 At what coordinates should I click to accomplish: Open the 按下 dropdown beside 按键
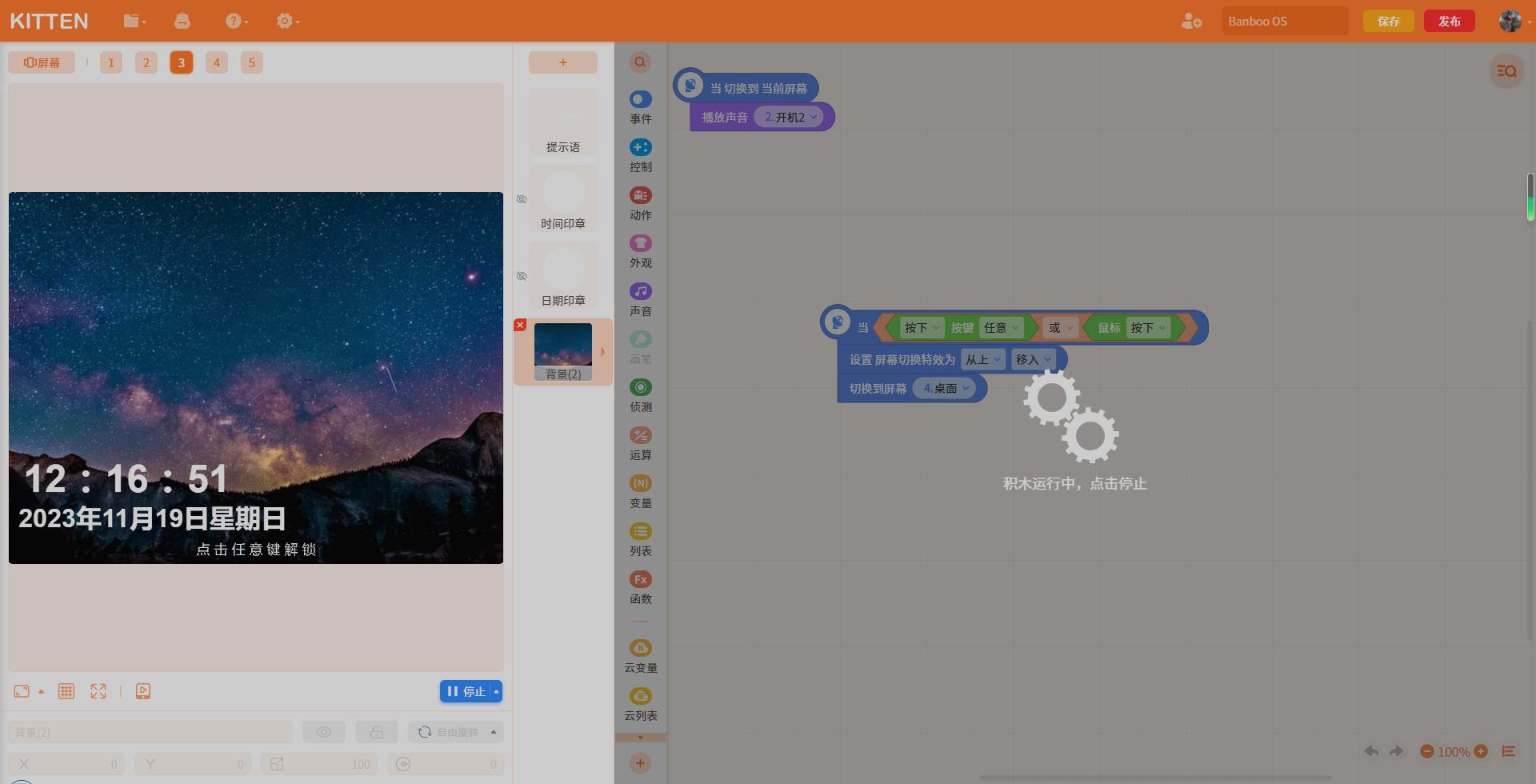922,327
